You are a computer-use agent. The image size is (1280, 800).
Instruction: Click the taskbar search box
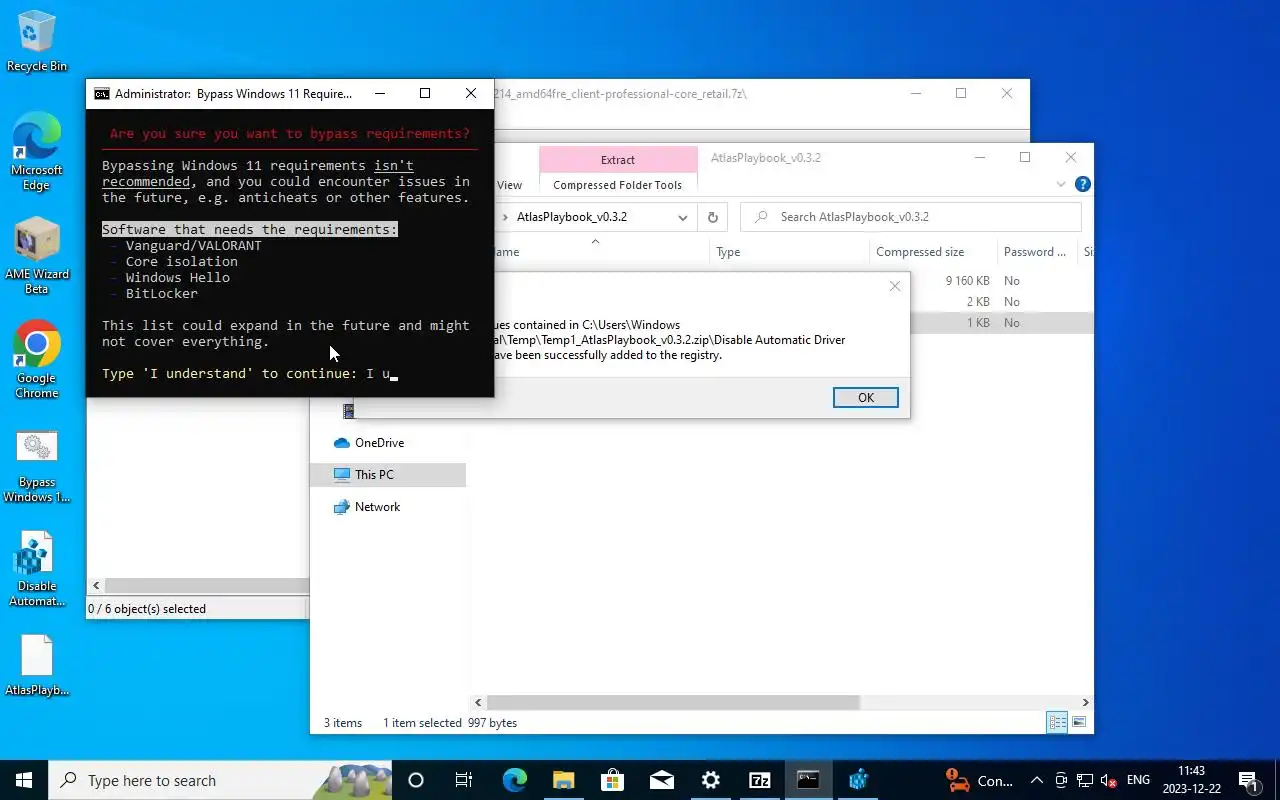[220, 780]
